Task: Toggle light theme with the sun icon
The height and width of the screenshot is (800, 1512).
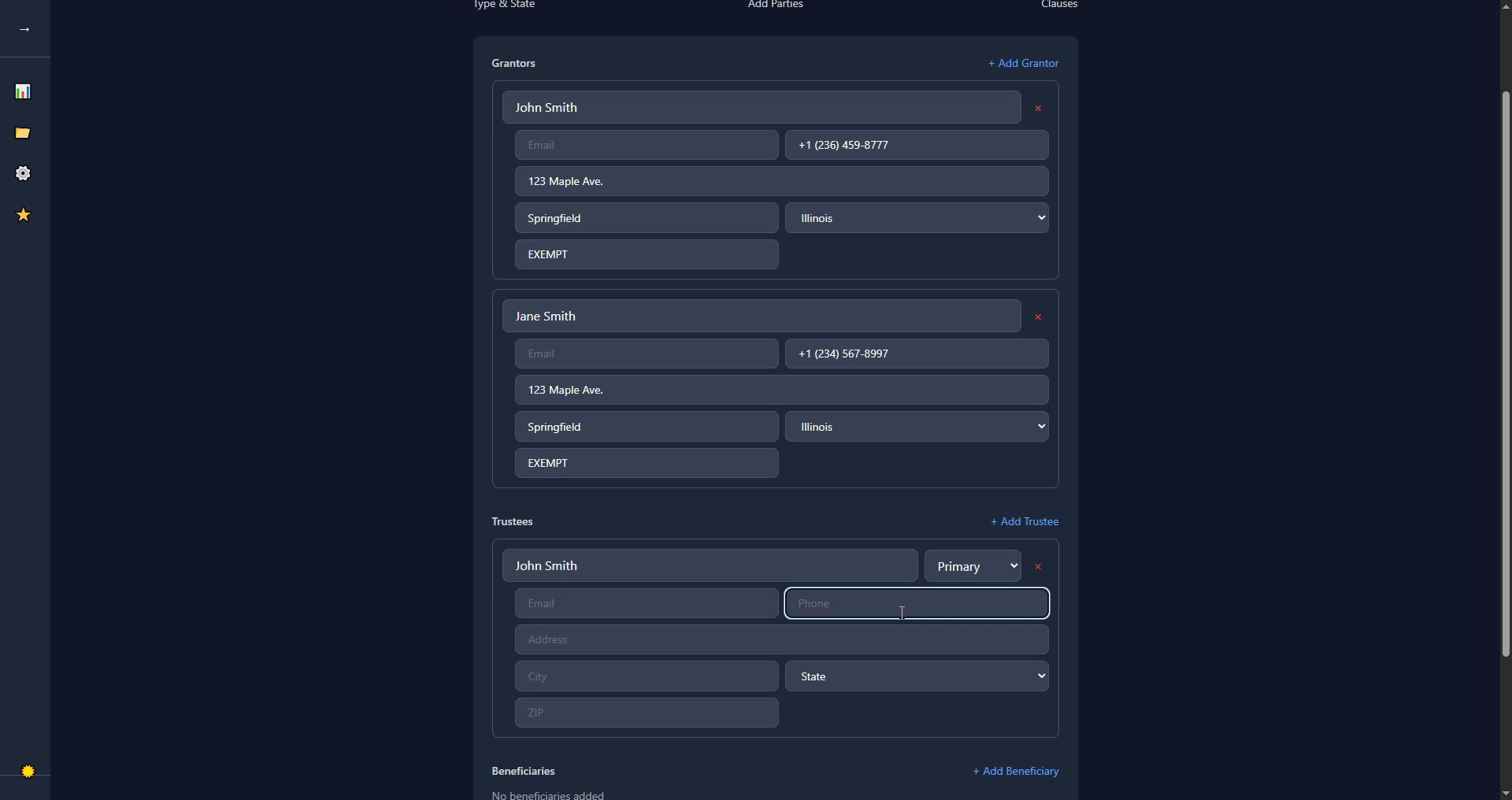Action: (x=28, y=772)
